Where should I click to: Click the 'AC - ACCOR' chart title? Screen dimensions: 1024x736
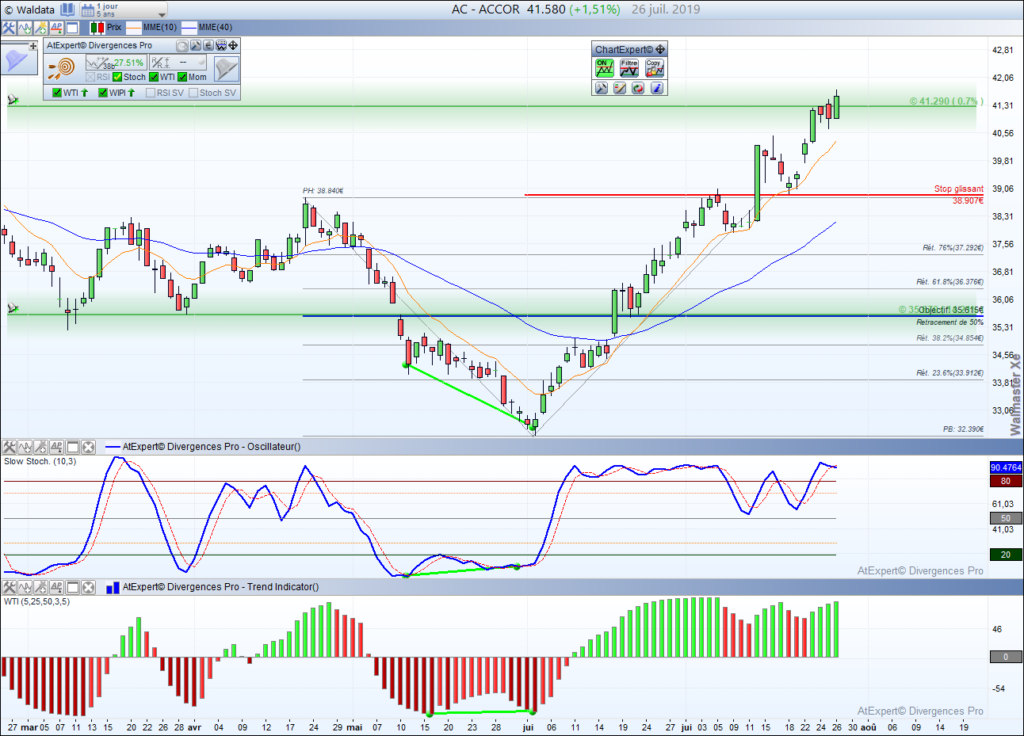pyautogui.click(x=485, y=10)
